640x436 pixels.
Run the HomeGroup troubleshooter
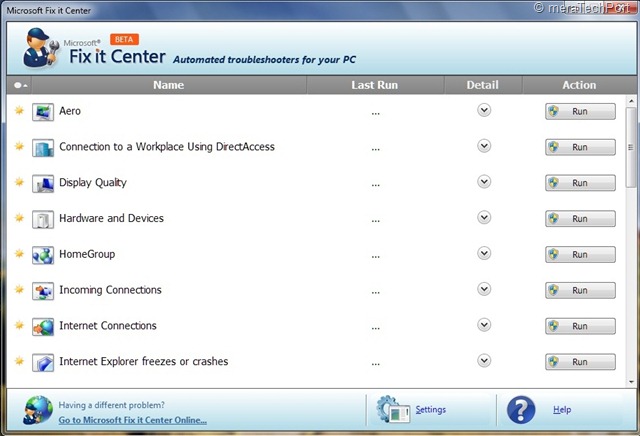click(x=580, y=255)
